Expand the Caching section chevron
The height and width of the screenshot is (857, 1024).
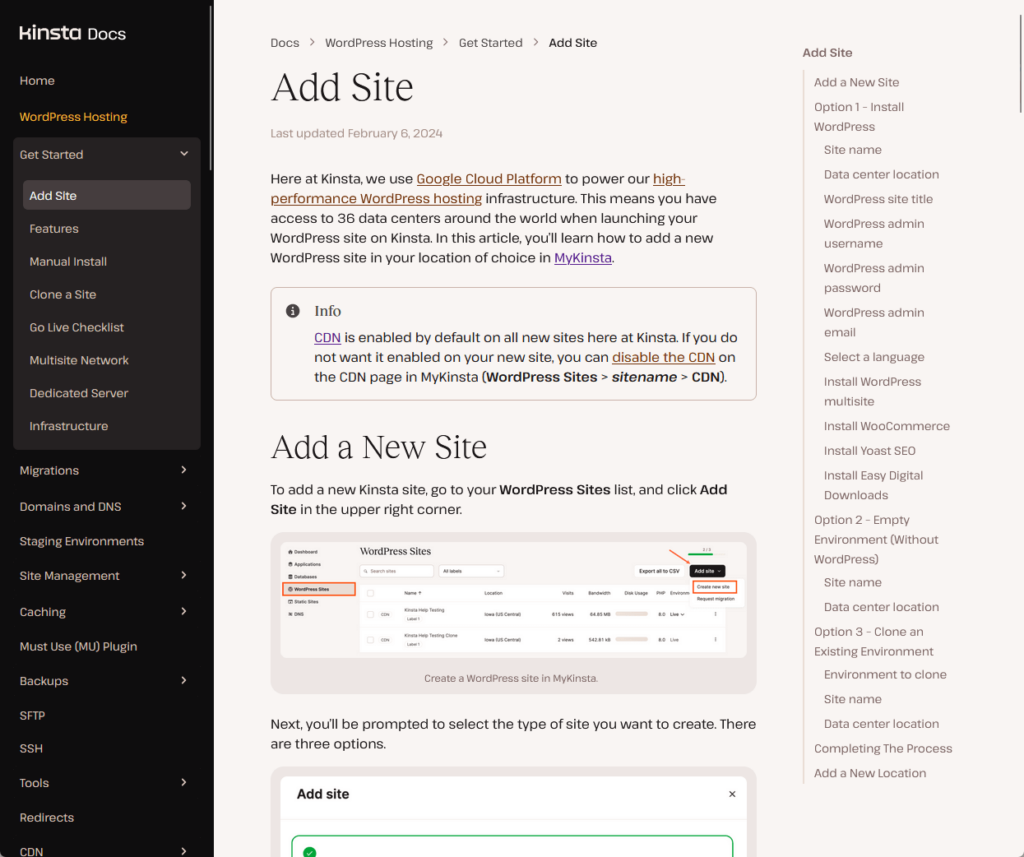184,611
